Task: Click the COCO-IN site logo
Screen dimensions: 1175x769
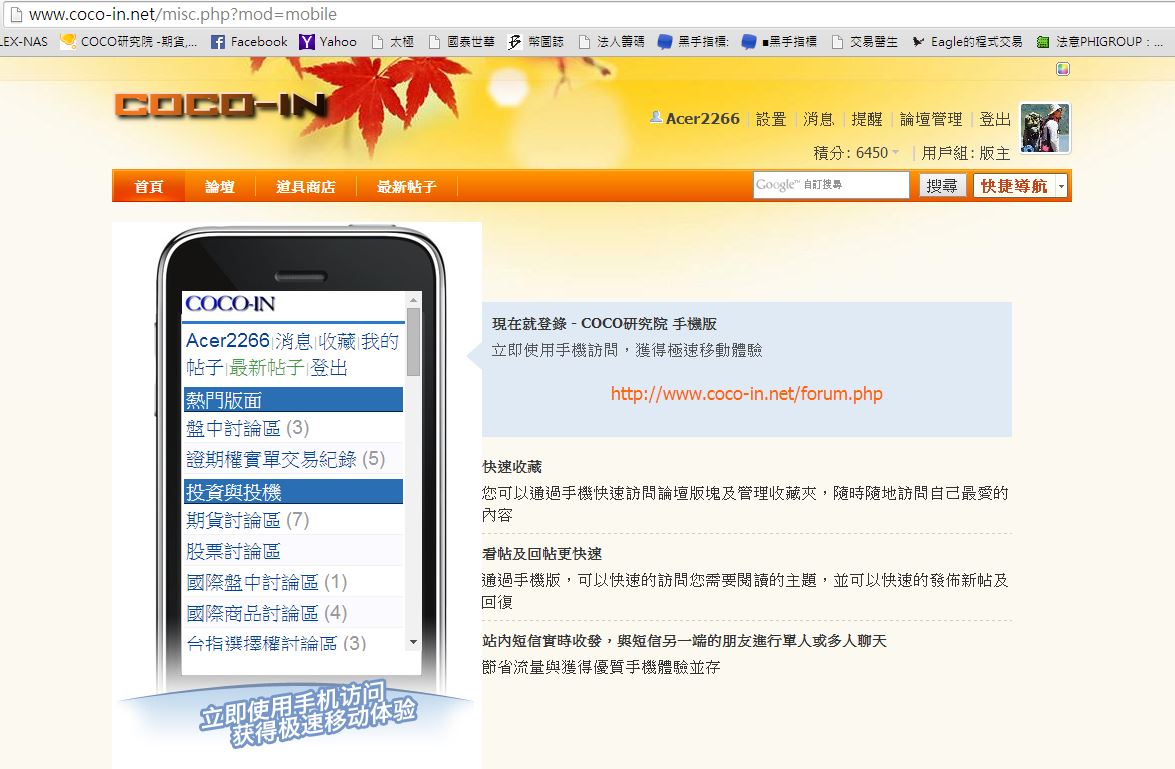Action: pos(220,105)
